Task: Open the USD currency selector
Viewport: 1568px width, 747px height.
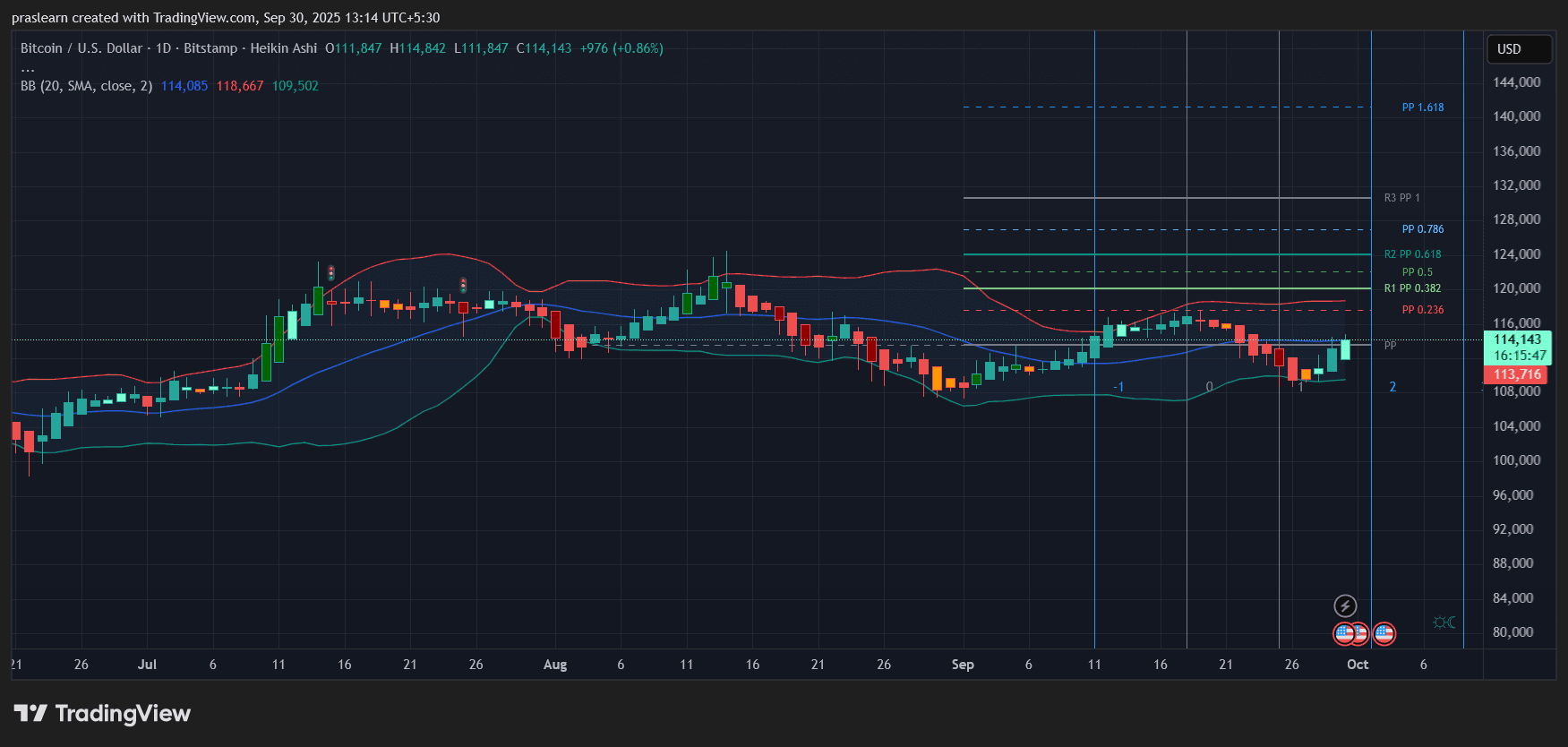Action: [1519, 49]
